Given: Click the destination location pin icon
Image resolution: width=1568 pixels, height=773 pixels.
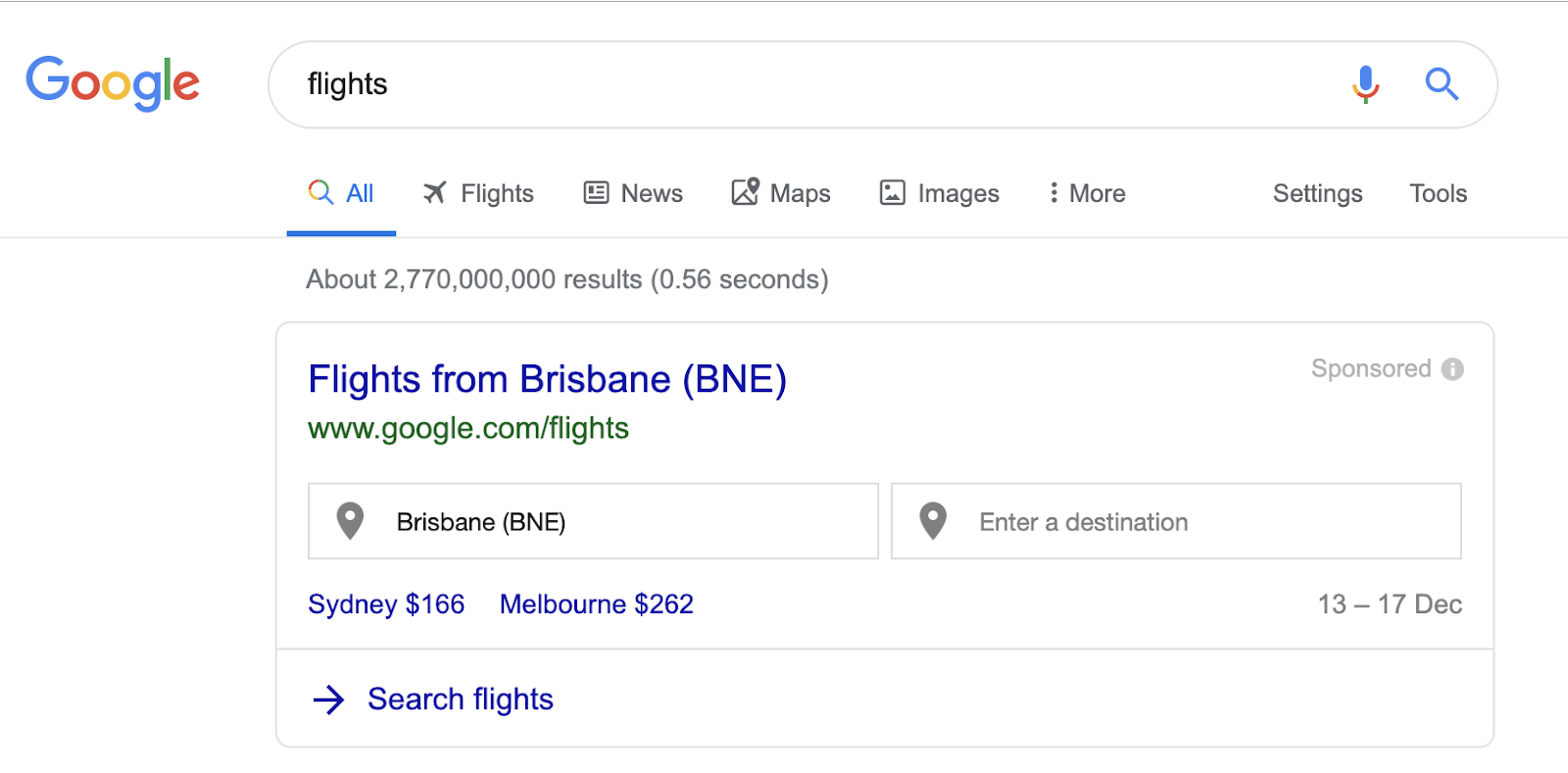Looking at the screenshot, I should pyautogui.click(x=933, y=521).
